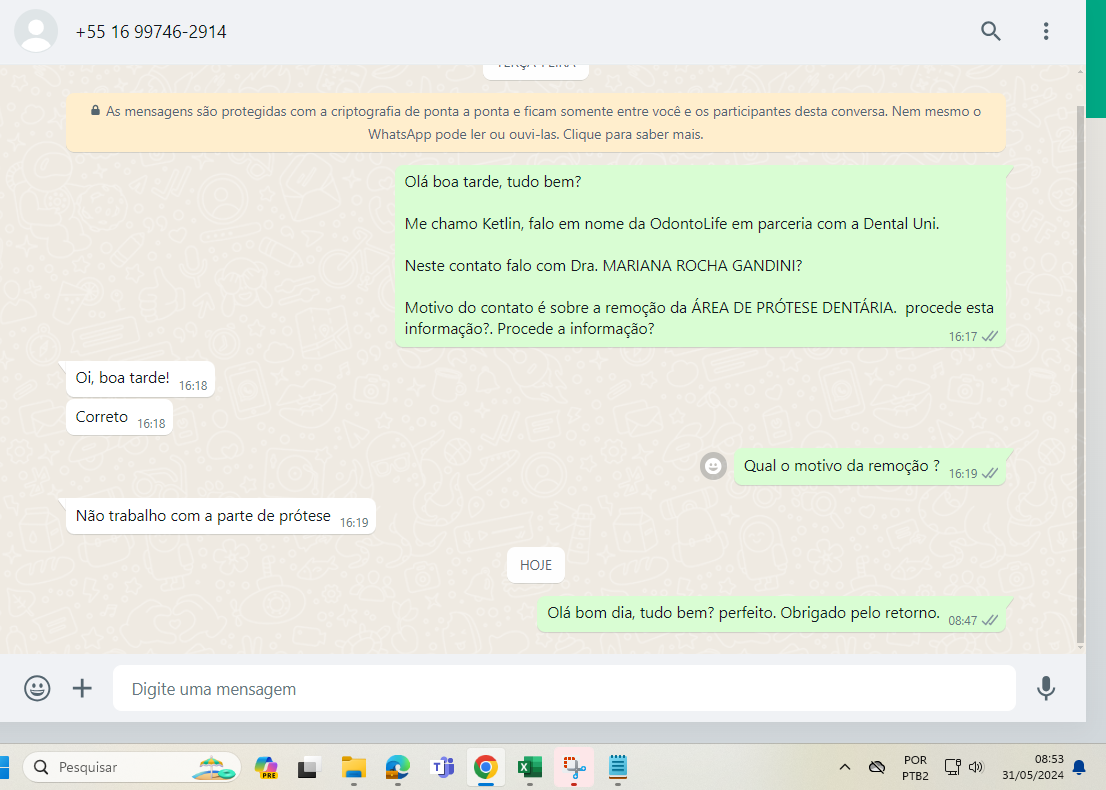Open the three-dot chat menu
The width and height of the screenshot is (1106, 790).
(x=1045, y=31)
